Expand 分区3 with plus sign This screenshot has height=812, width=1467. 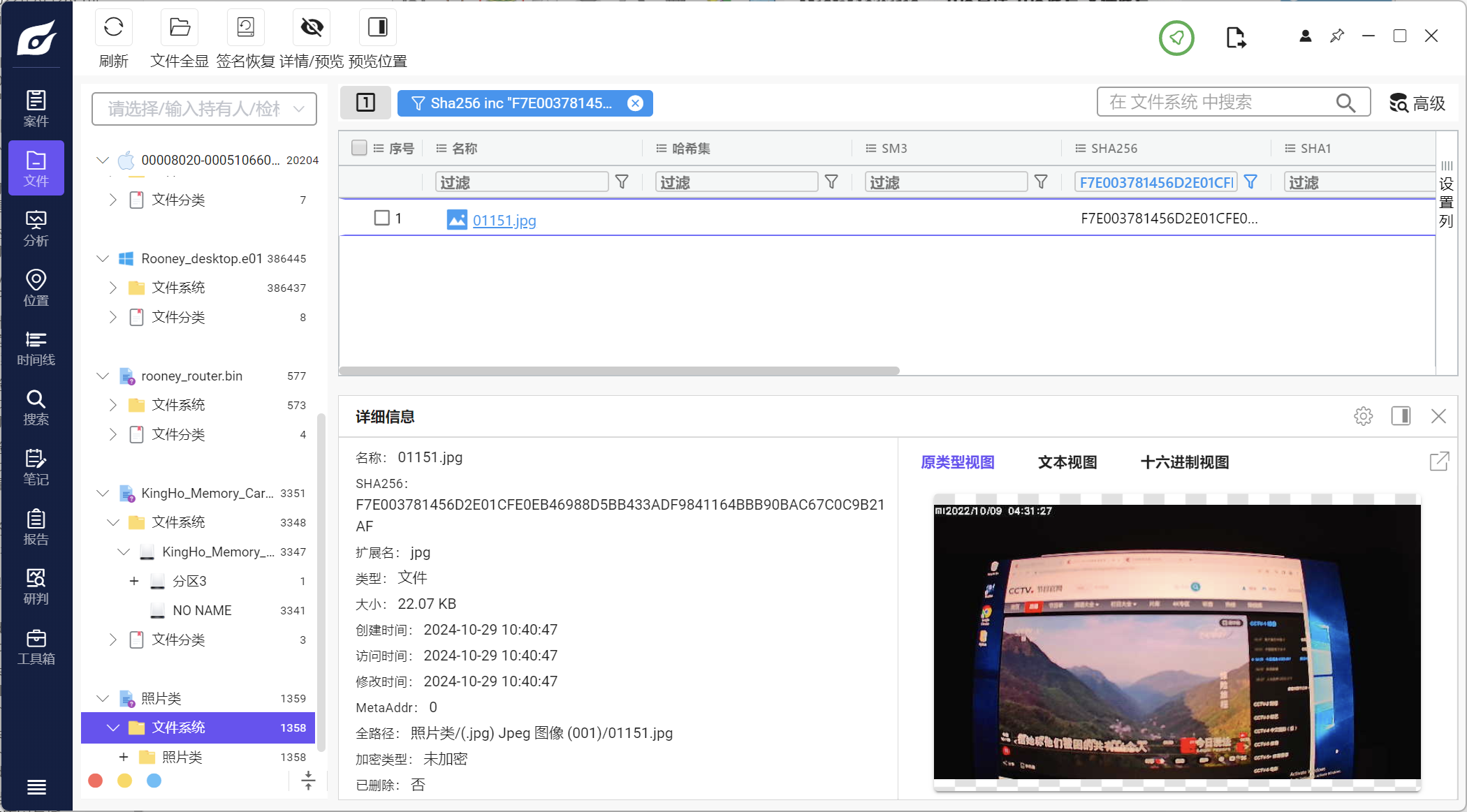point(134,581)
